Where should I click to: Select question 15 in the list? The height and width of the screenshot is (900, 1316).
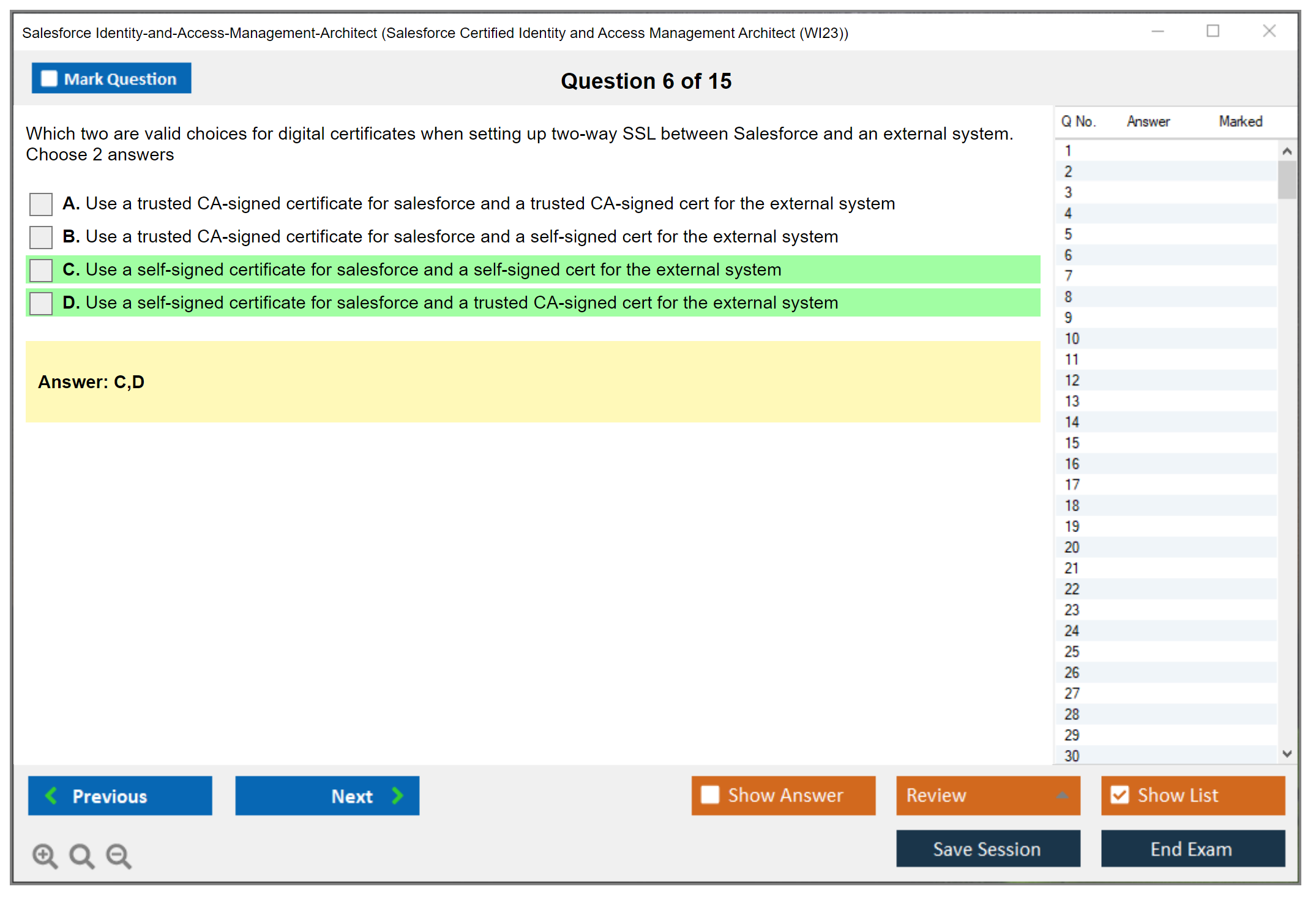1072,443
